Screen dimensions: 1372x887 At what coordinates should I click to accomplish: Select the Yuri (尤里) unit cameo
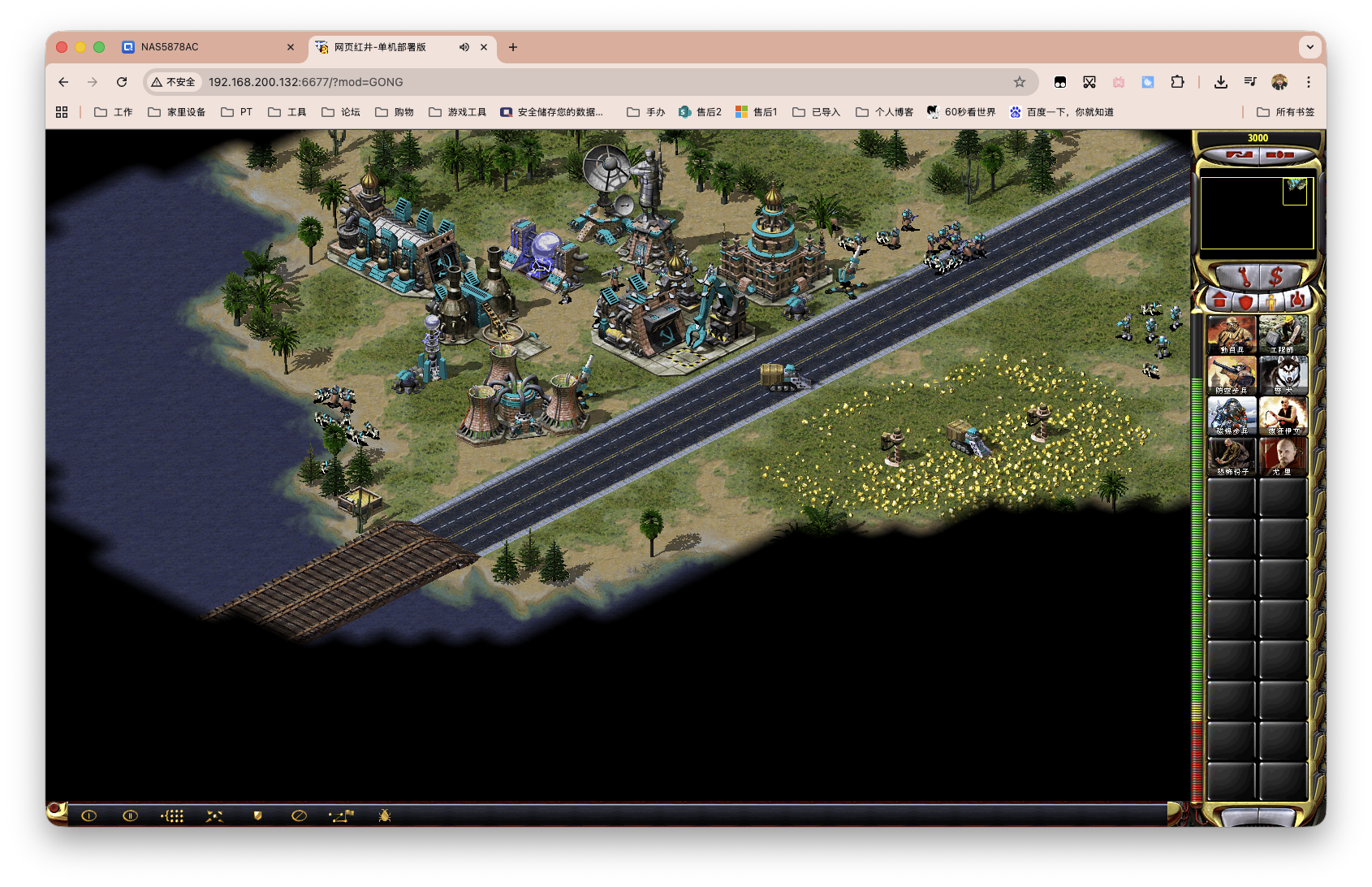pos(1283,456)
